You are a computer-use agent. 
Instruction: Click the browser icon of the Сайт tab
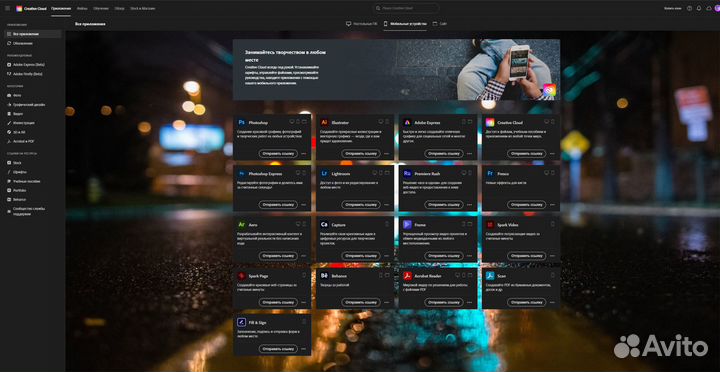435,23
